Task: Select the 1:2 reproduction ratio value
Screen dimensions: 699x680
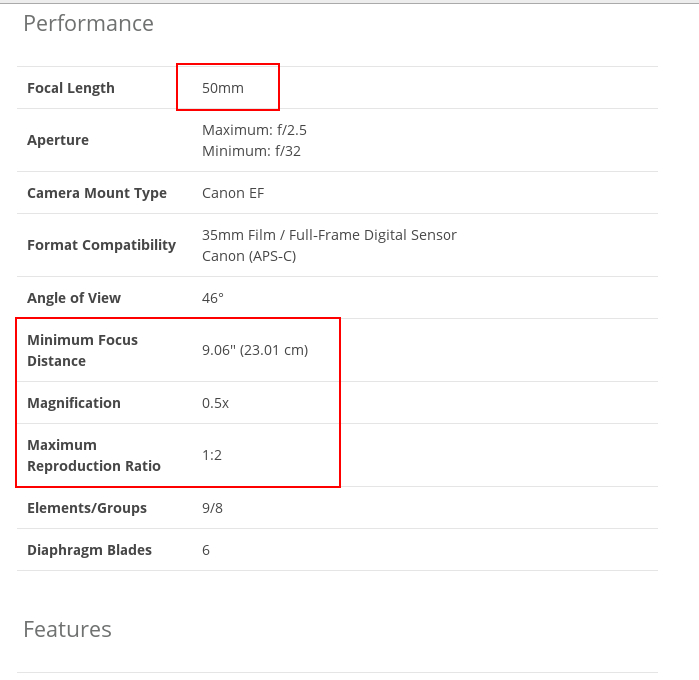Action: point(212,455)
